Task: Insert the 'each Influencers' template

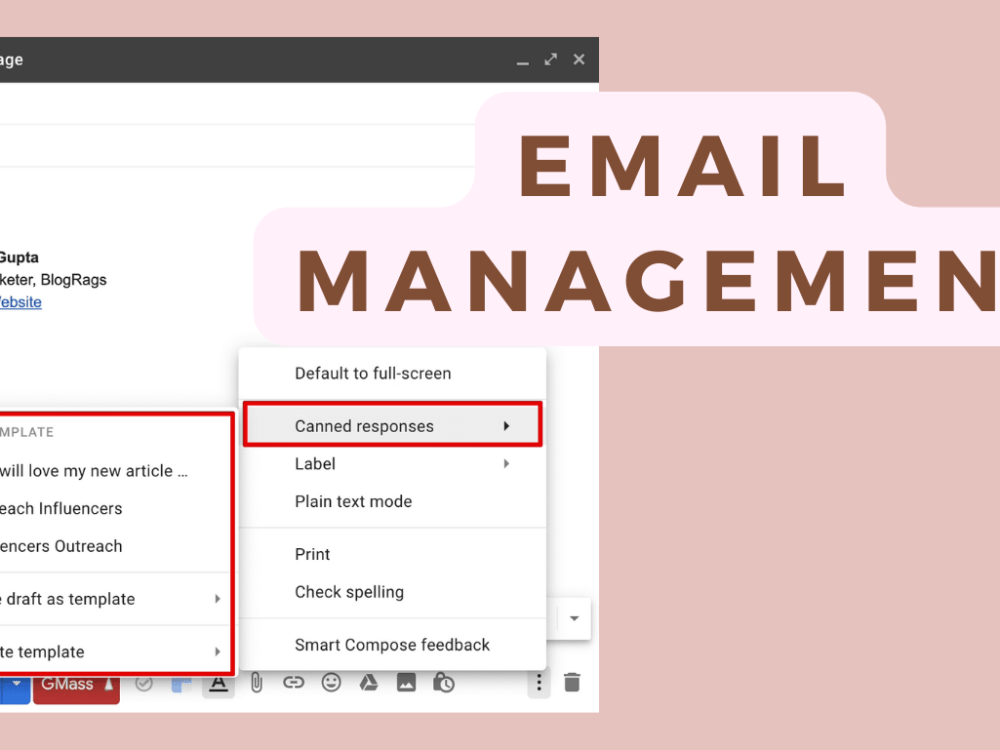Action: click(x=115, y=508)
